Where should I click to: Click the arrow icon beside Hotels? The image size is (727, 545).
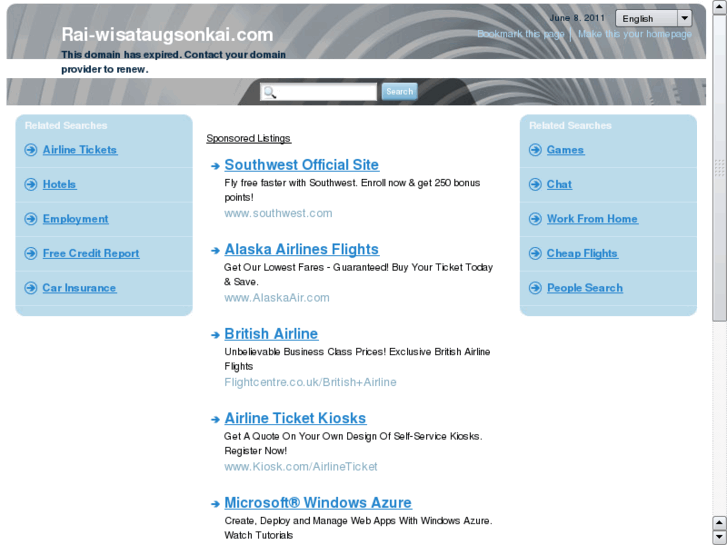[31, 185]
